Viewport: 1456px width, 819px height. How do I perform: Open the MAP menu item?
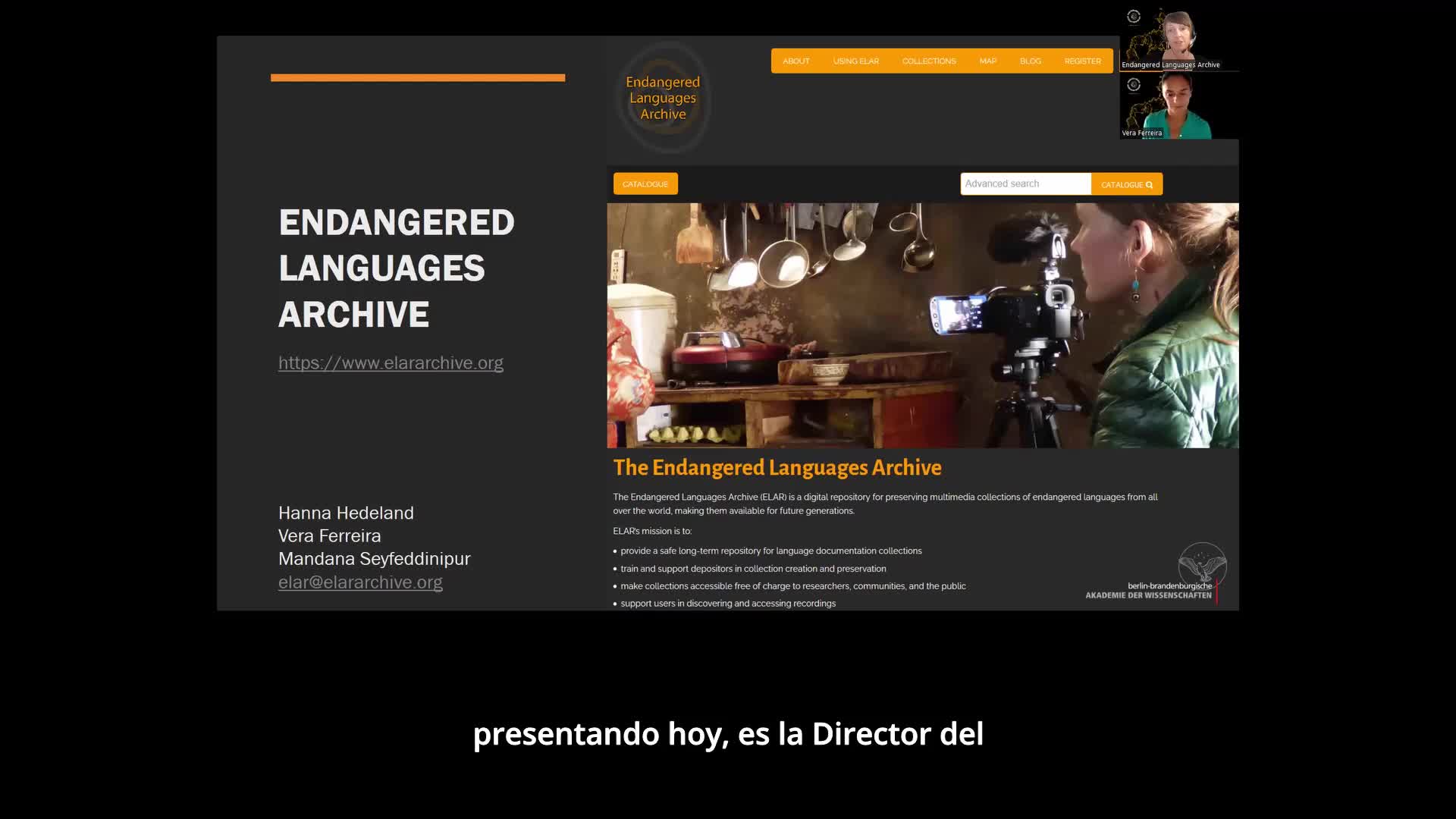(x=987, y=61)
